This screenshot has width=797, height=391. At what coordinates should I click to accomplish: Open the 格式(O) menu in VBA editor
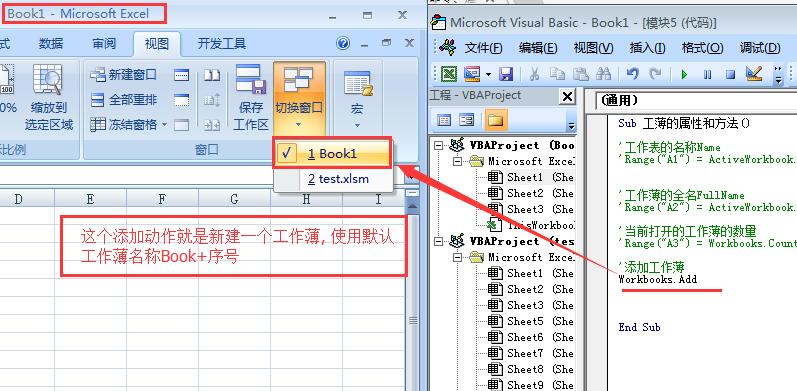702,48
